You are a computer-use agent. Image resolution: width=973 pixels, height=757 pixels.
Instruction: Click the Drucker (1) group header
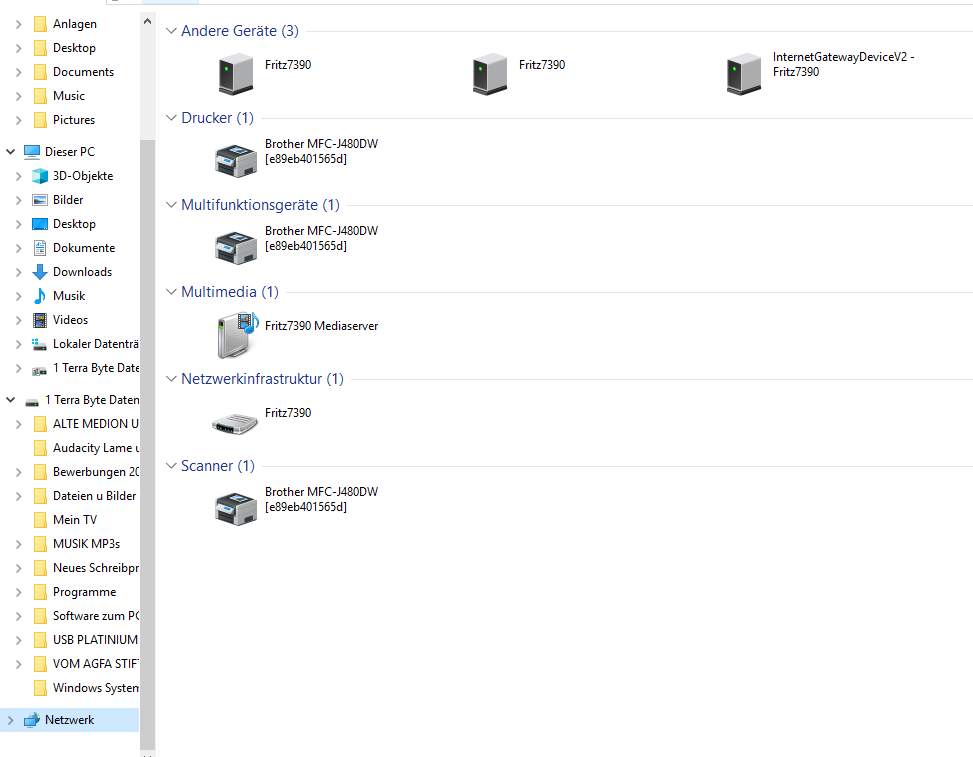click(x=217, y=117)
